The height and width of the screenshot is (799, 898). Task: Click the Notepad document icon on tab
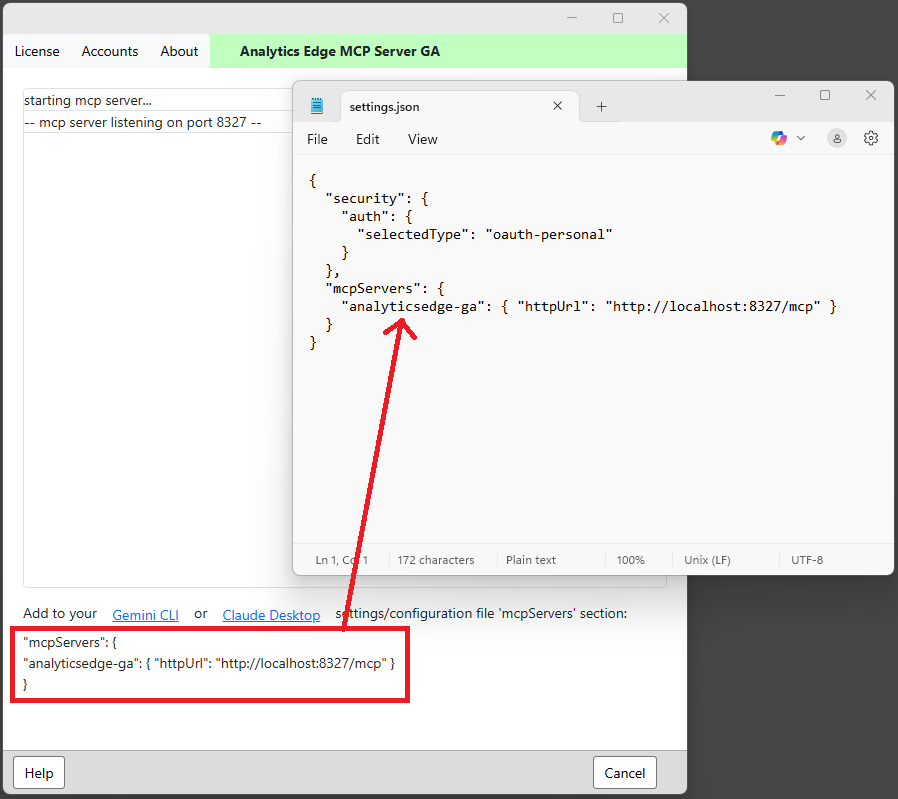(317, 106)
